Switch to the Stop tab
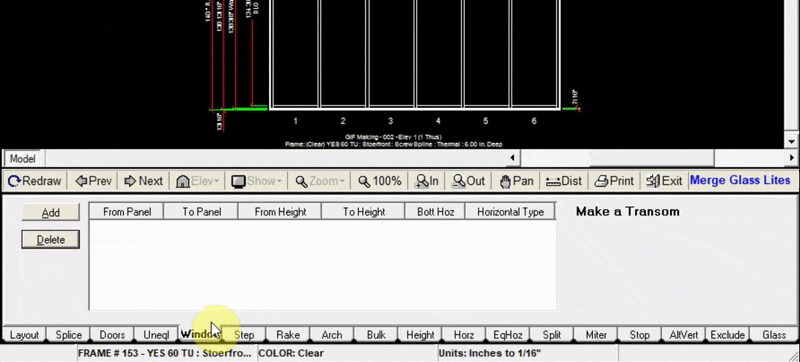800x362 pixels. click(x=639, y=335)
